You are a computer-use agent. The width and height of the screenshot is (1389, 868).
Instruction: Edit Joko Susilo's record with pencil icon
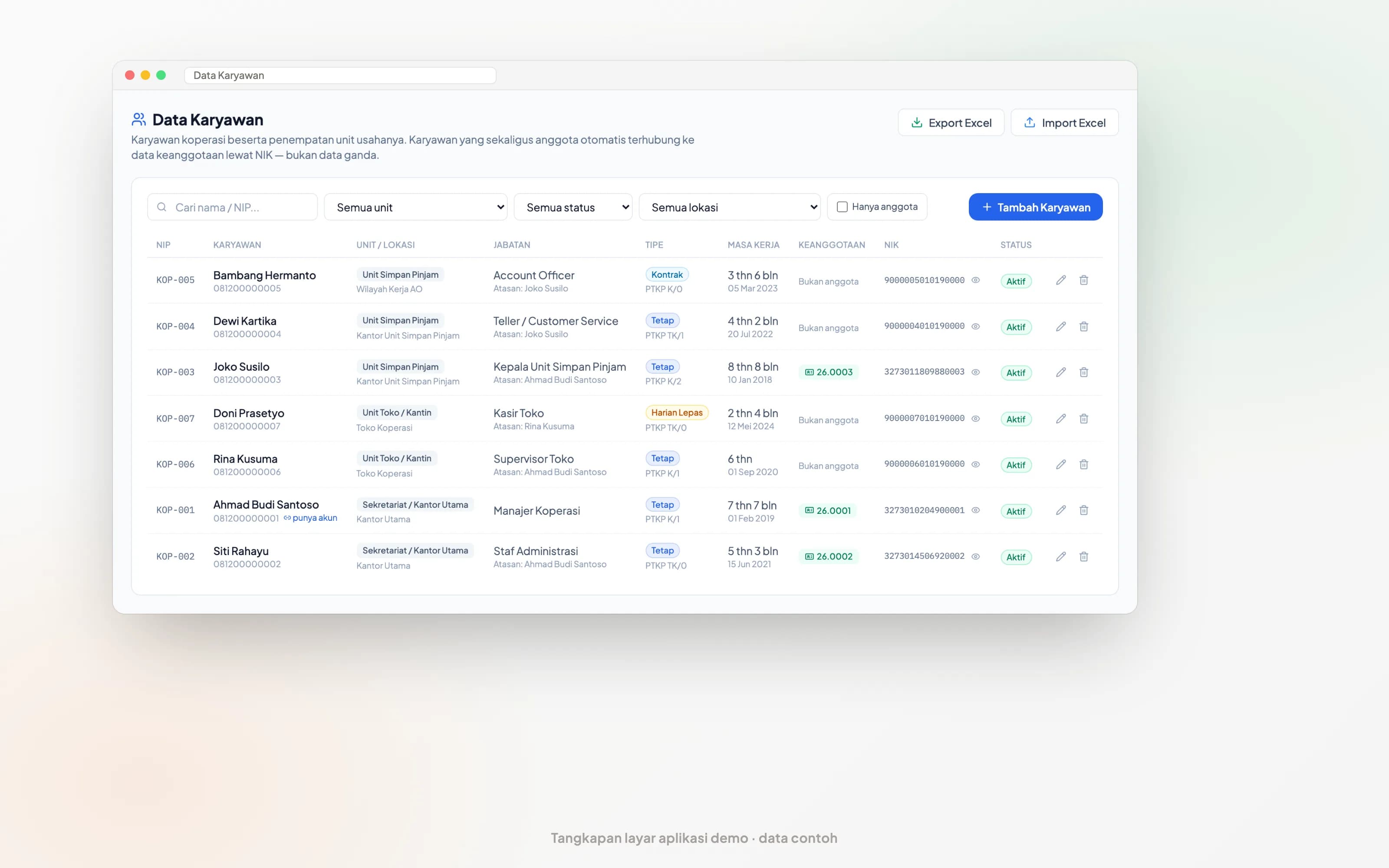click(x=1061, y=372)
